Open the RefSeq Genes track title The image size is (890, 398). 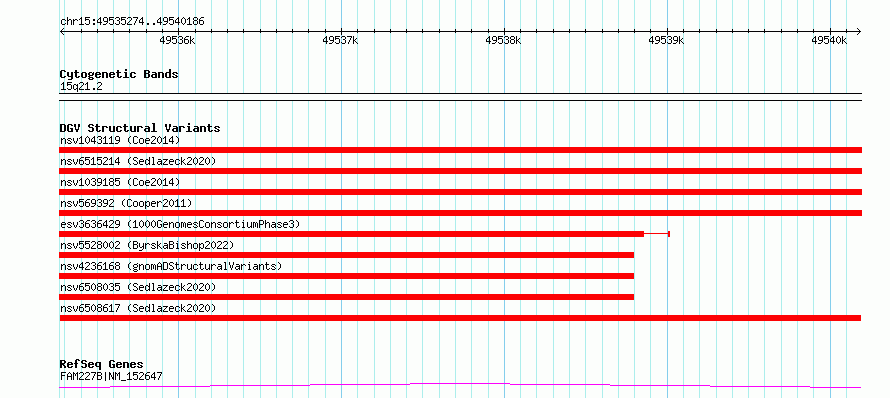102,365
